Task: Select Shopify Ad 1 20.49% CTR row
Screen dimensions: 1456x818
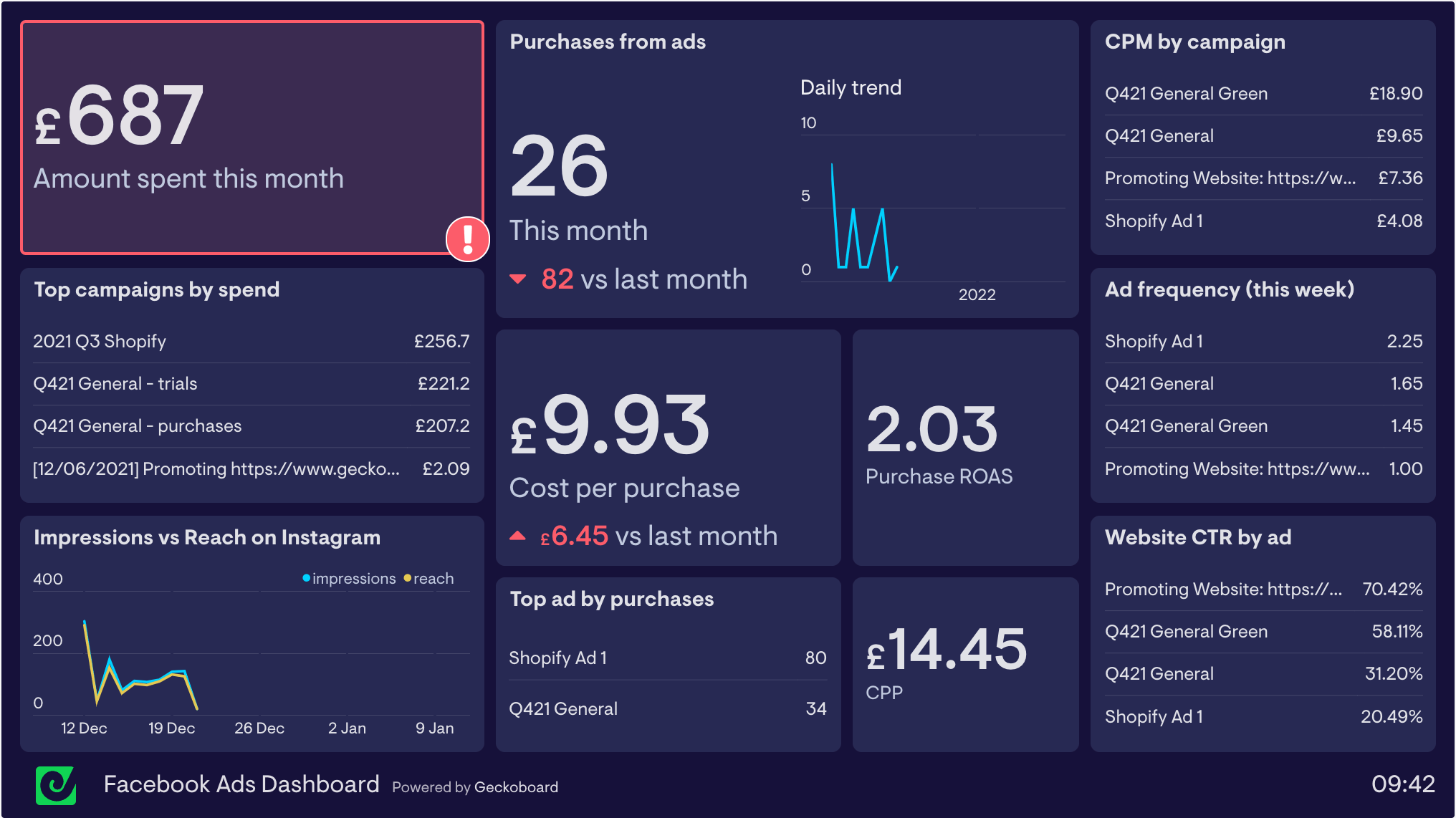Action: coord(1263,717)
